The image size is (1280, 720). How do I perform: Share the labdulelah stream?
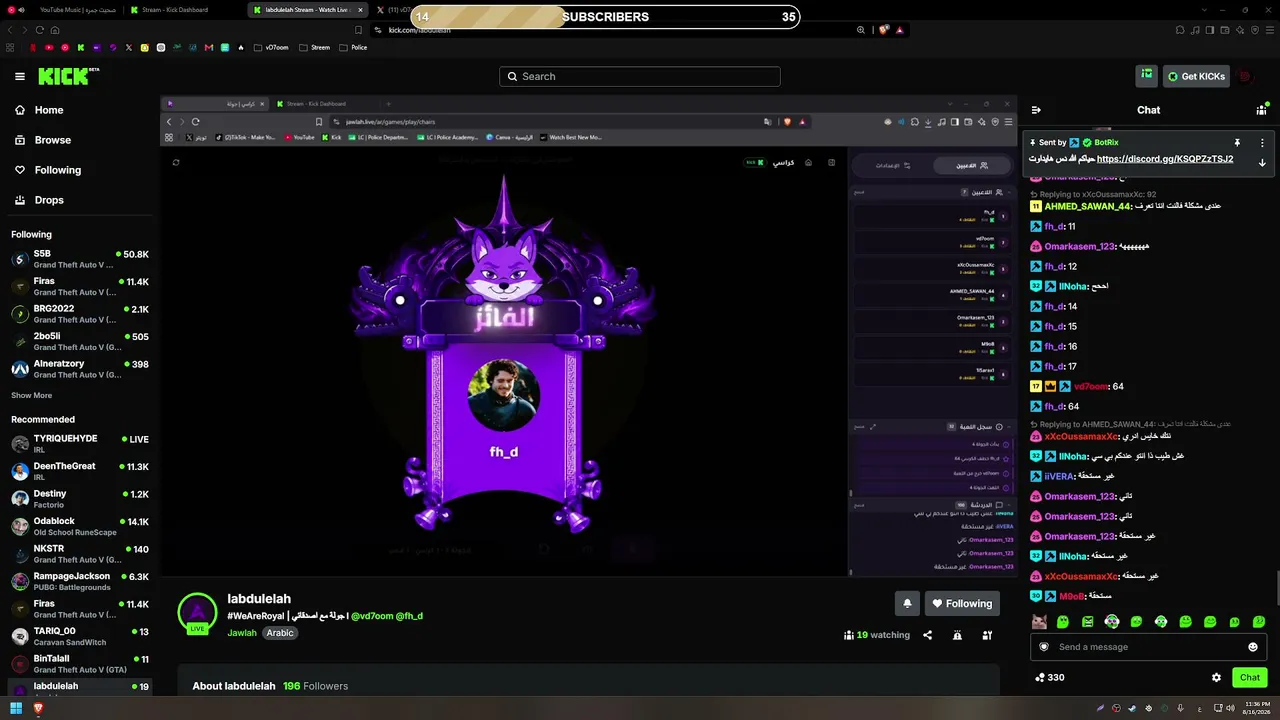(927, 635)
